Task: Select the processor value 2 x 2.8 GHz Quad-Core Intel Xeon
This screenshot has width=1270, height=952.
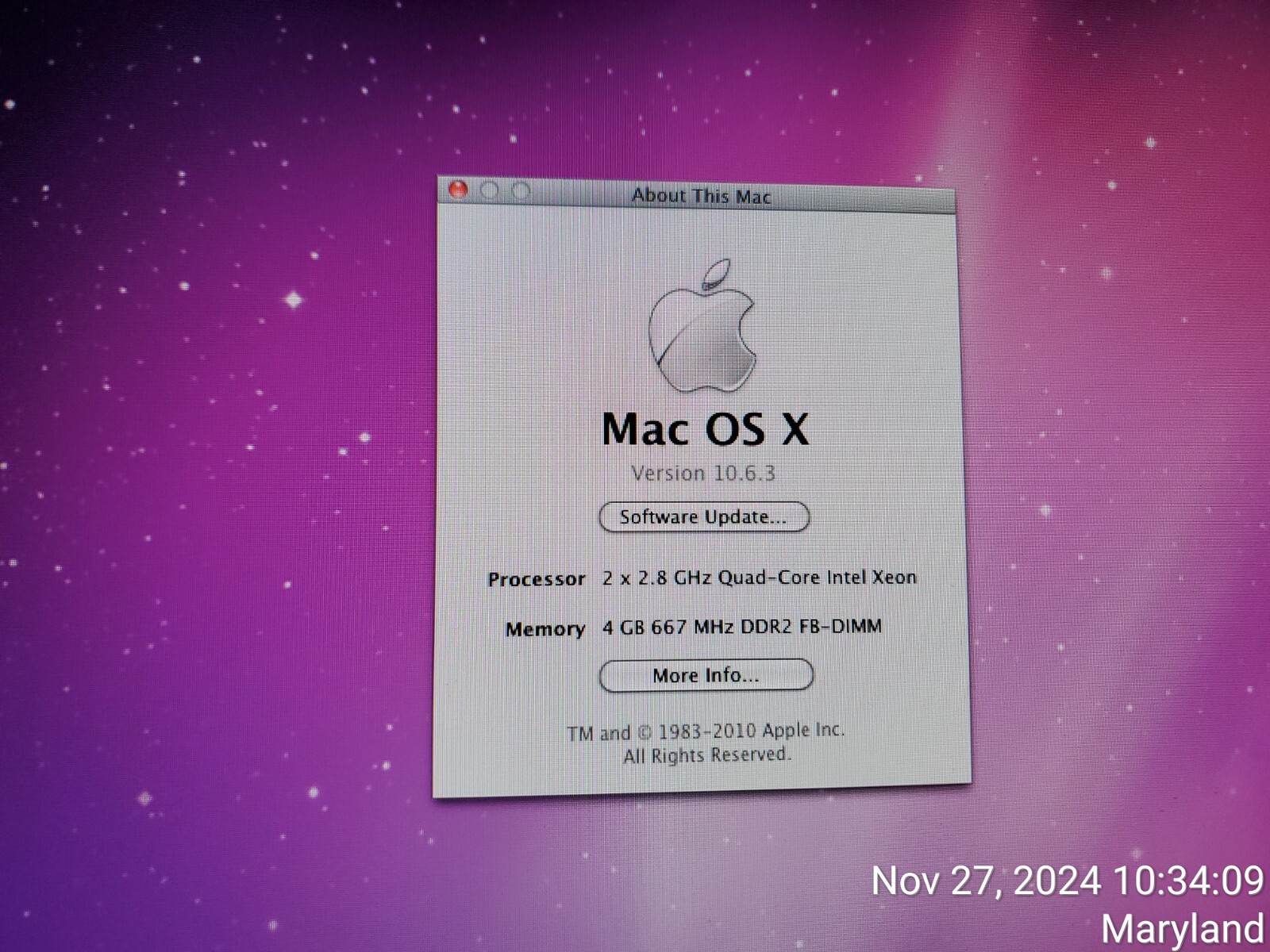Action: [x=760, y=578]
